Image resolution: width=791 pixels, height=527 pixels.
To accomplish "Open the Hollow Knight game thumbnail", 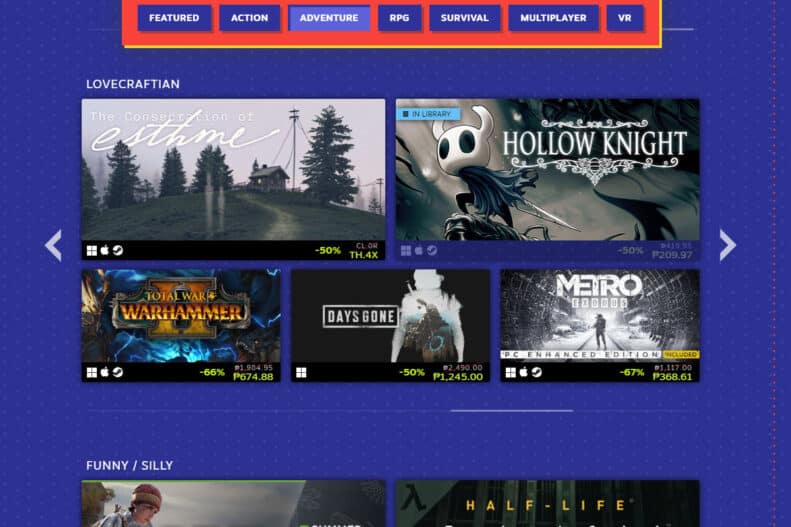I will [547, 170].
